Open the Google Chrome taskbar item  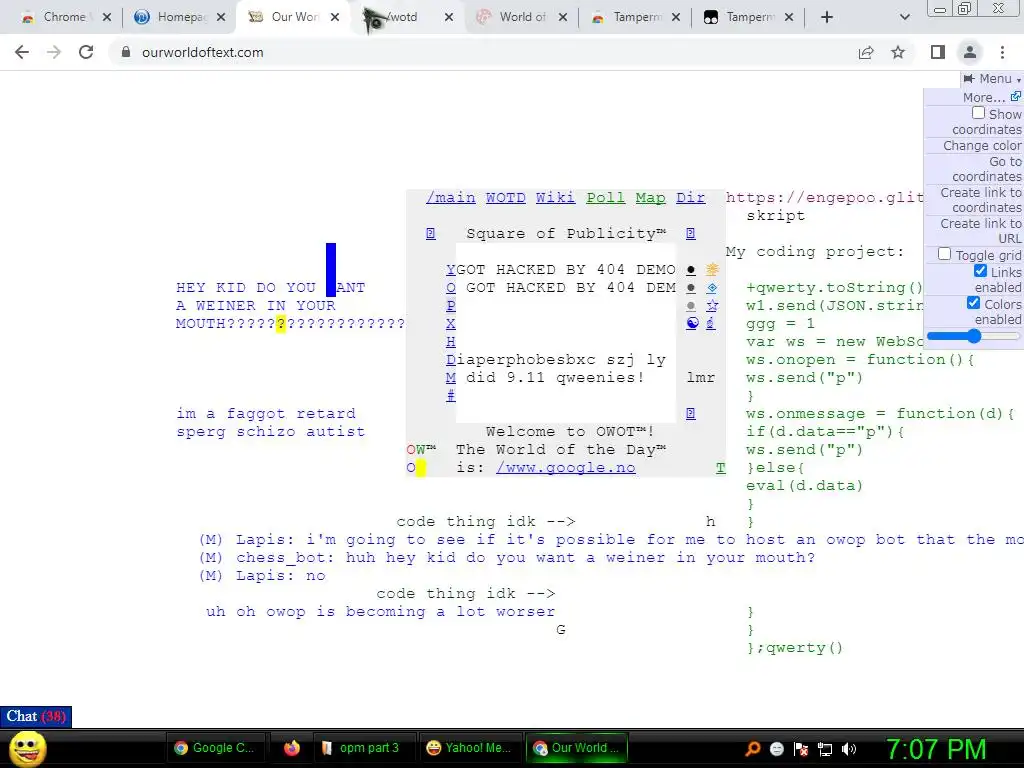point(214,748)
